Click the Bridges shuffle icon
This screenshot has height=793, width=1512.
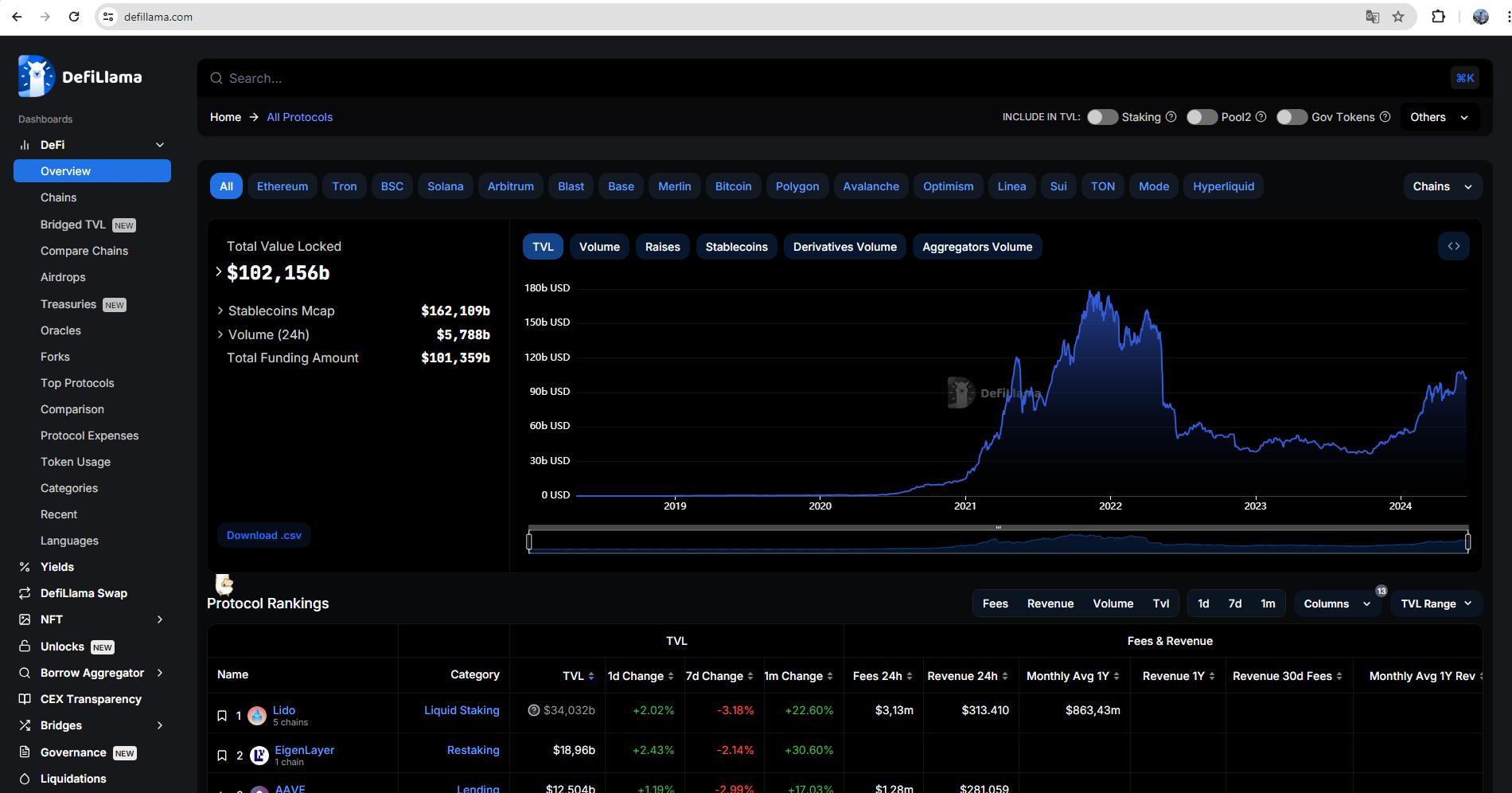pyautogui.click(x=25, y=725)
